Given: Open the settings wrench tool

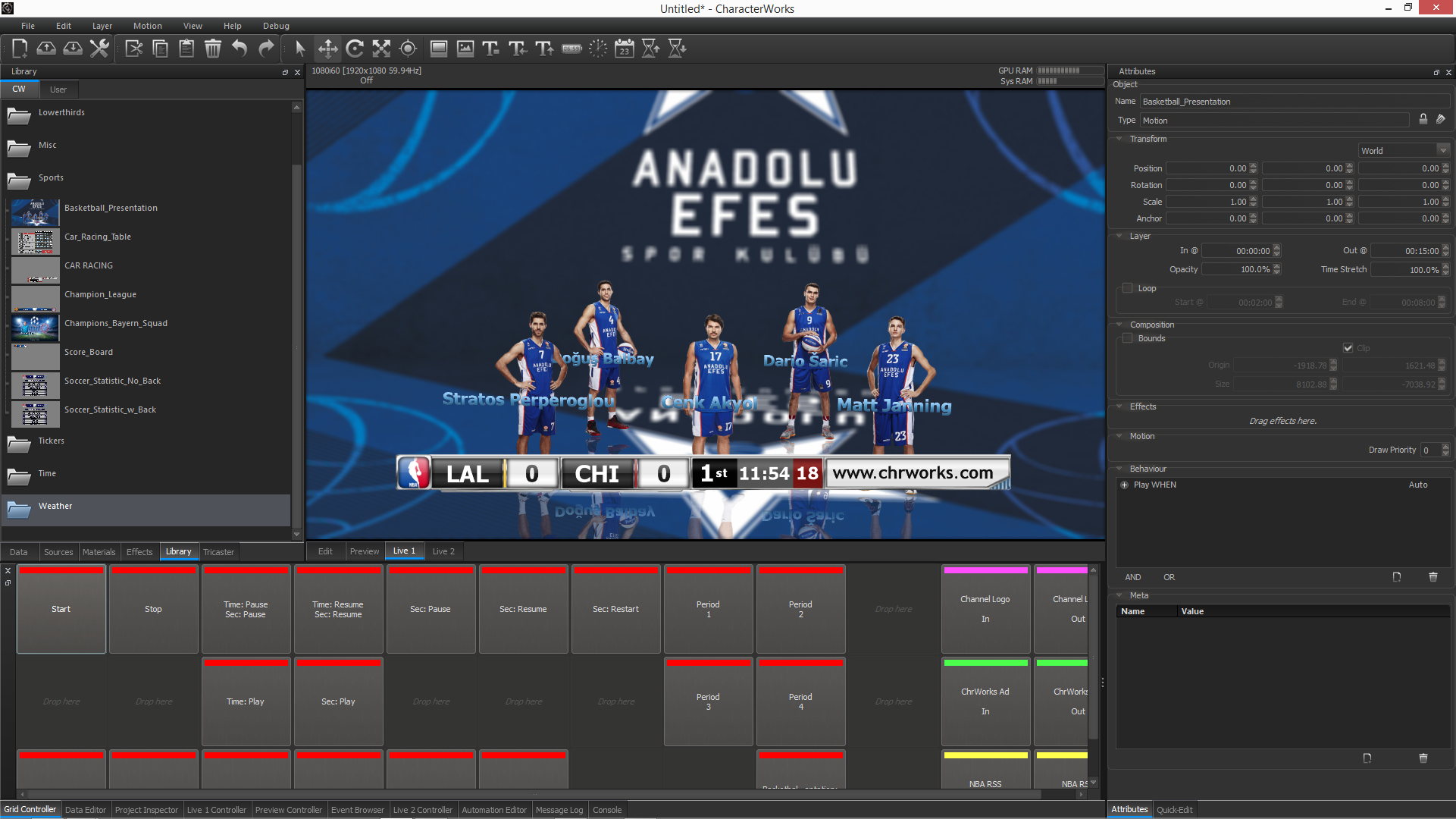Looking at the screenshot, I should point(99,49).
